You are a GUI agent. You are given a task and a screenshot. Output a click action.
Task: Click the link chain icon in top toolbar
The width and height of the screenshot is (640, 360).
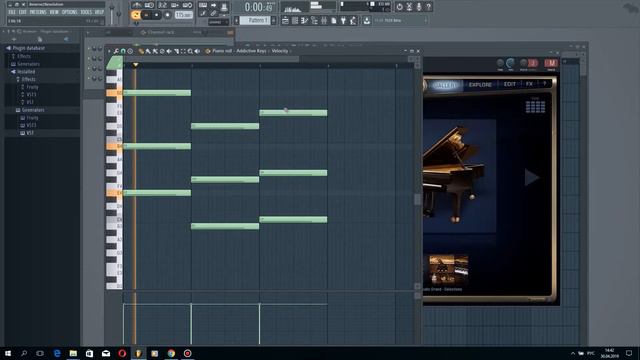pos(213,13)
